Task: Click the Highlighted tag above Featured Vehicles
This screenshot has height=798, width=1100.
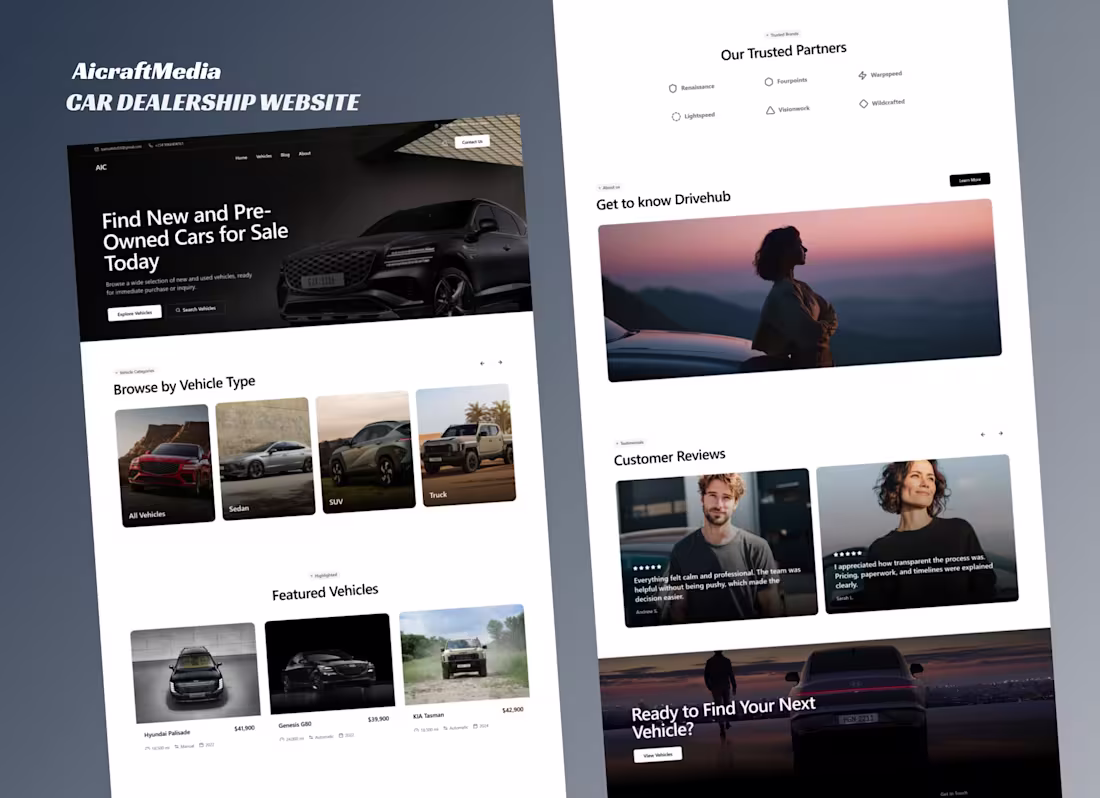Action: point(324,576)
